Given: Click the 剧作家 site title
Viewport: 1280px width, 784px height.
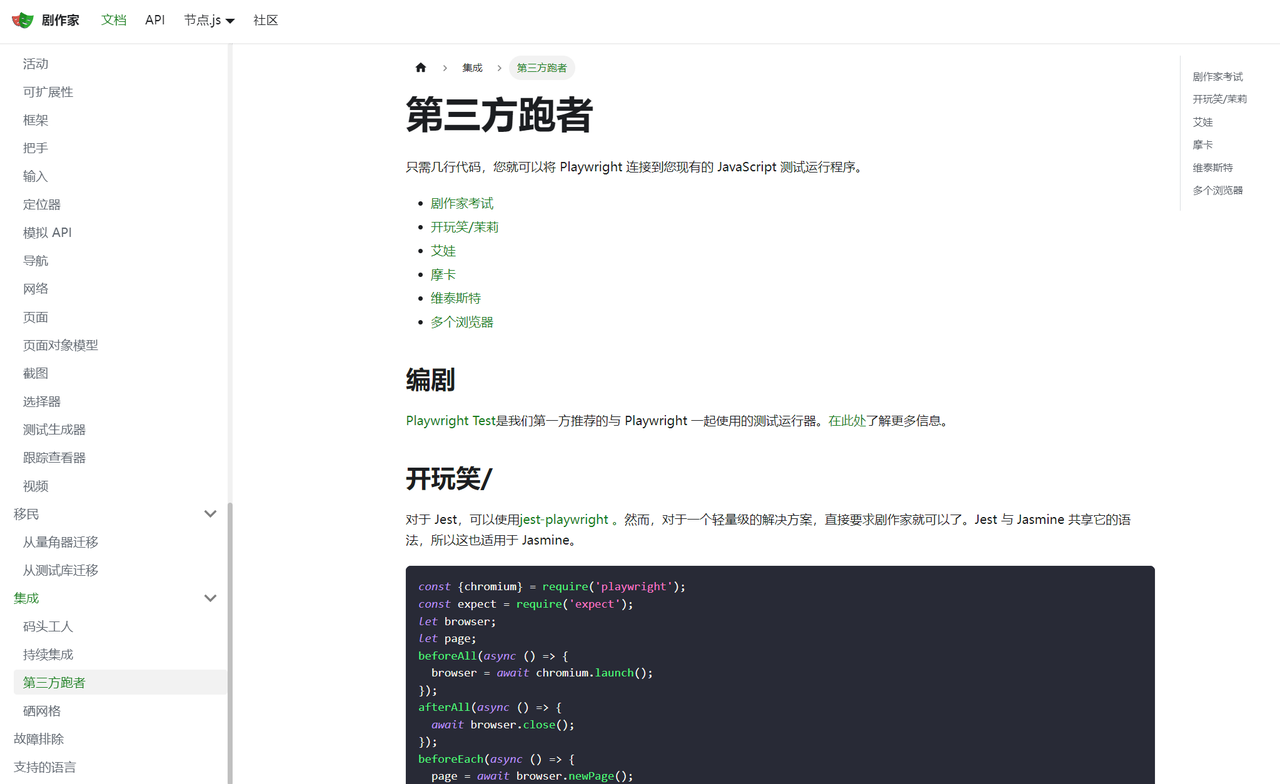Looking at the screenshot, I should [60, 20].
